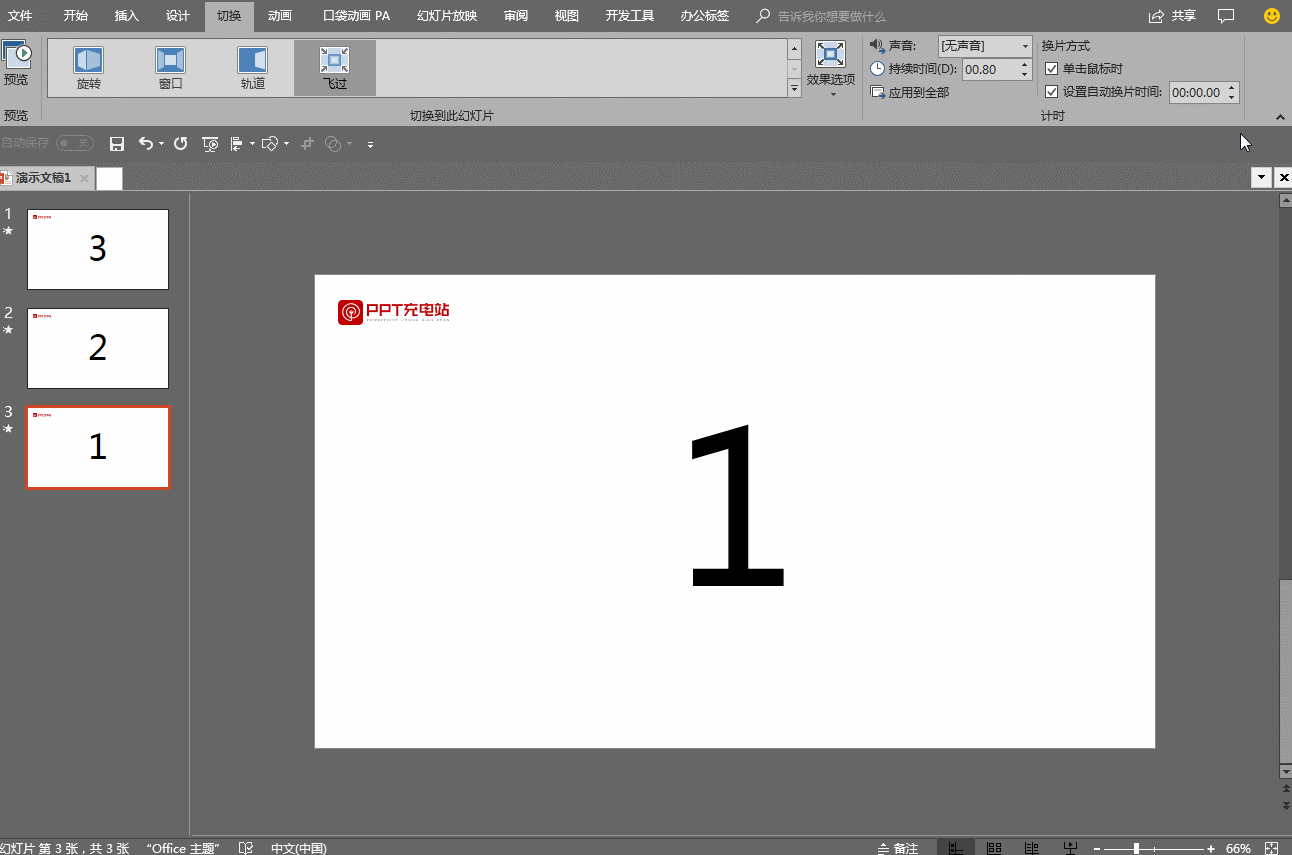Click the auto advance time field 00:00.00

coord(1197,93)
